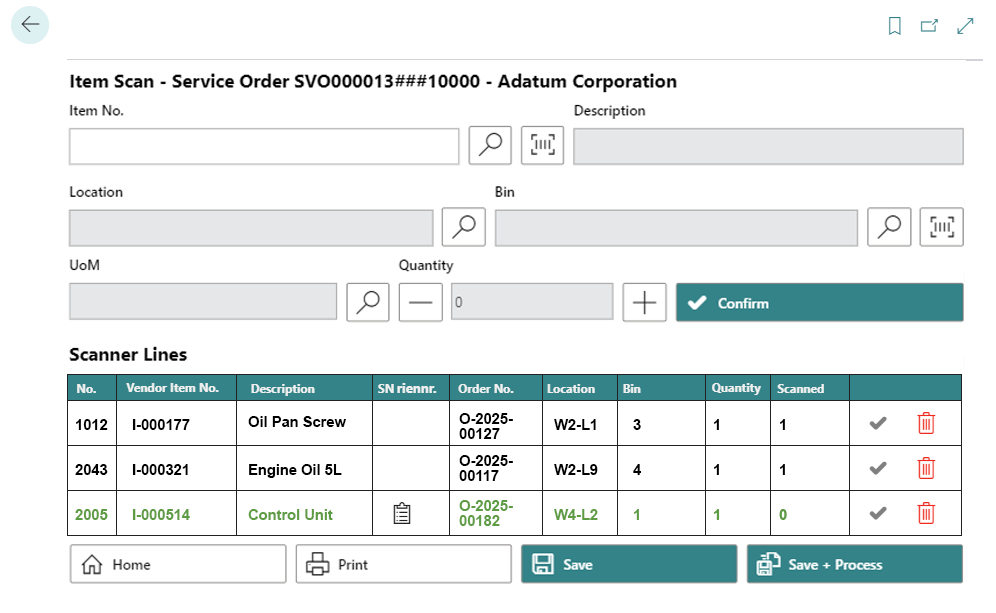The image size is (996, 613).
Task: Increase quantity with plus button
Action: point(644,302)
